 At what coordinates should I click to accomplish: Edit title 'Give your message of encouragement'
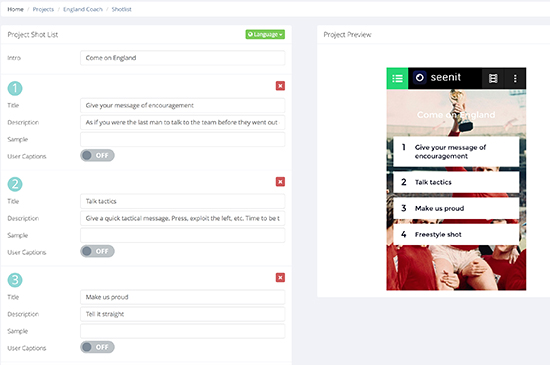tap(183, 106)
